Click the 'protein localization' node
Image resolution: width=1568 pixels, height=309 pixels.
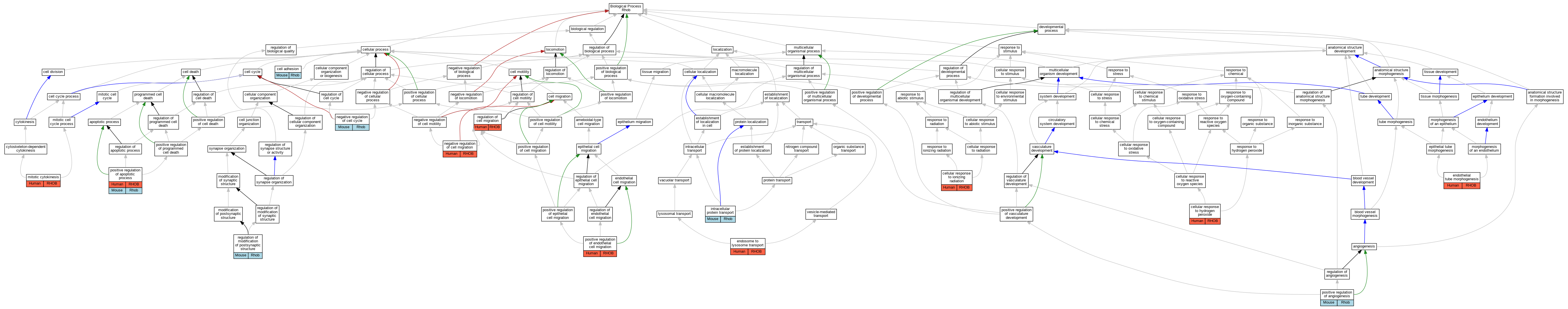[751, 122]
